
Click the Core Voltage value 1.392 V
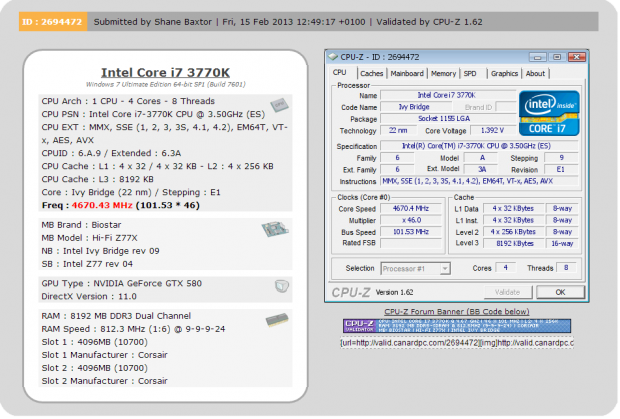tap(492, 130)
